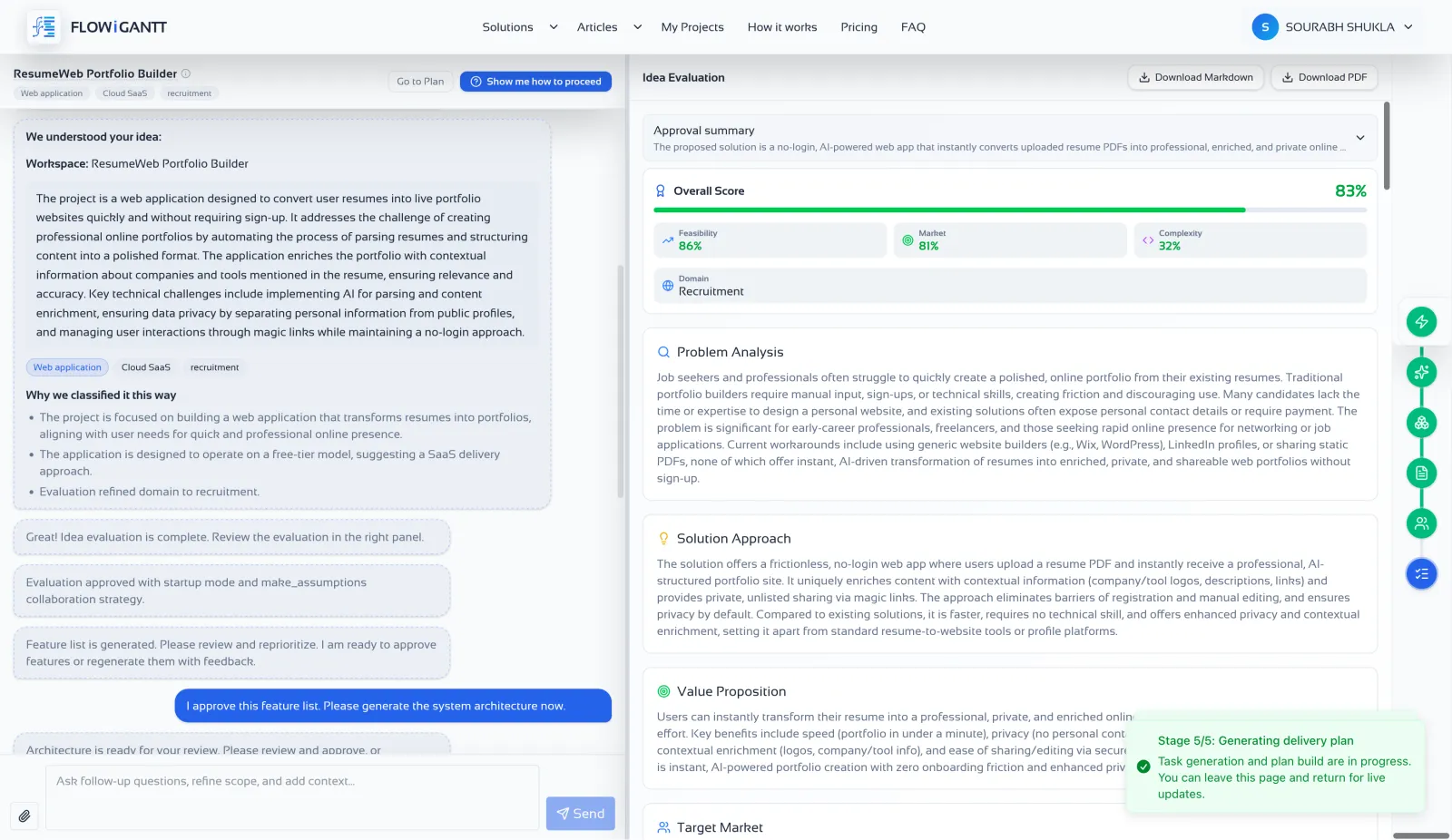Screen dimensions: 1452x840
Task: Click the Idea Evaluation panel scrollbar
Action: pos(1386,145)
